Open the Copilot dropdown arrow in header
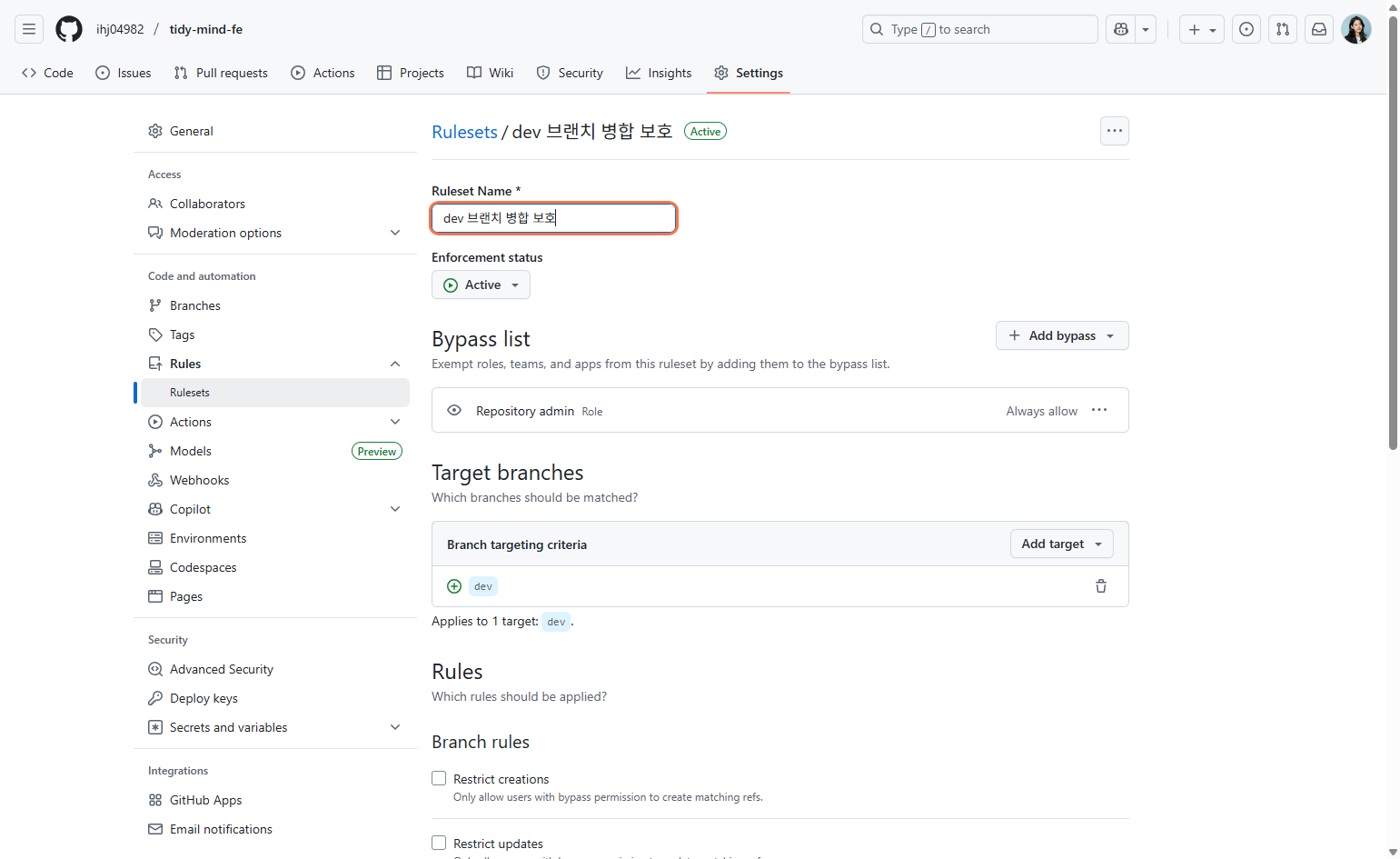Image resolution: width=1400 pixels, height=859 pixels. click(x=1146, y=29)
